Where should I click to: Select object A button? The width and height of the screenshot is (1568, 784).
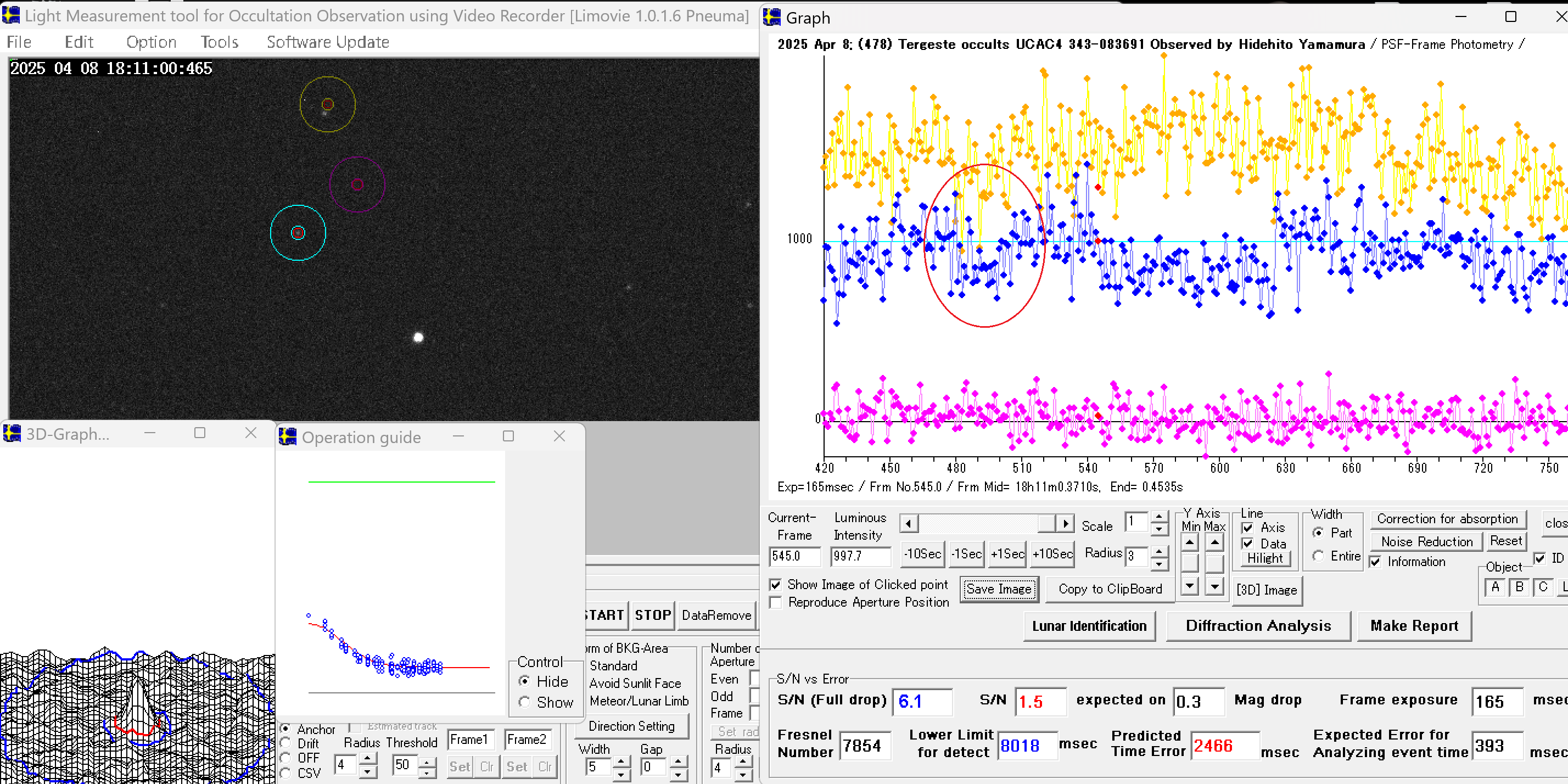click(x=1495, y=587)
